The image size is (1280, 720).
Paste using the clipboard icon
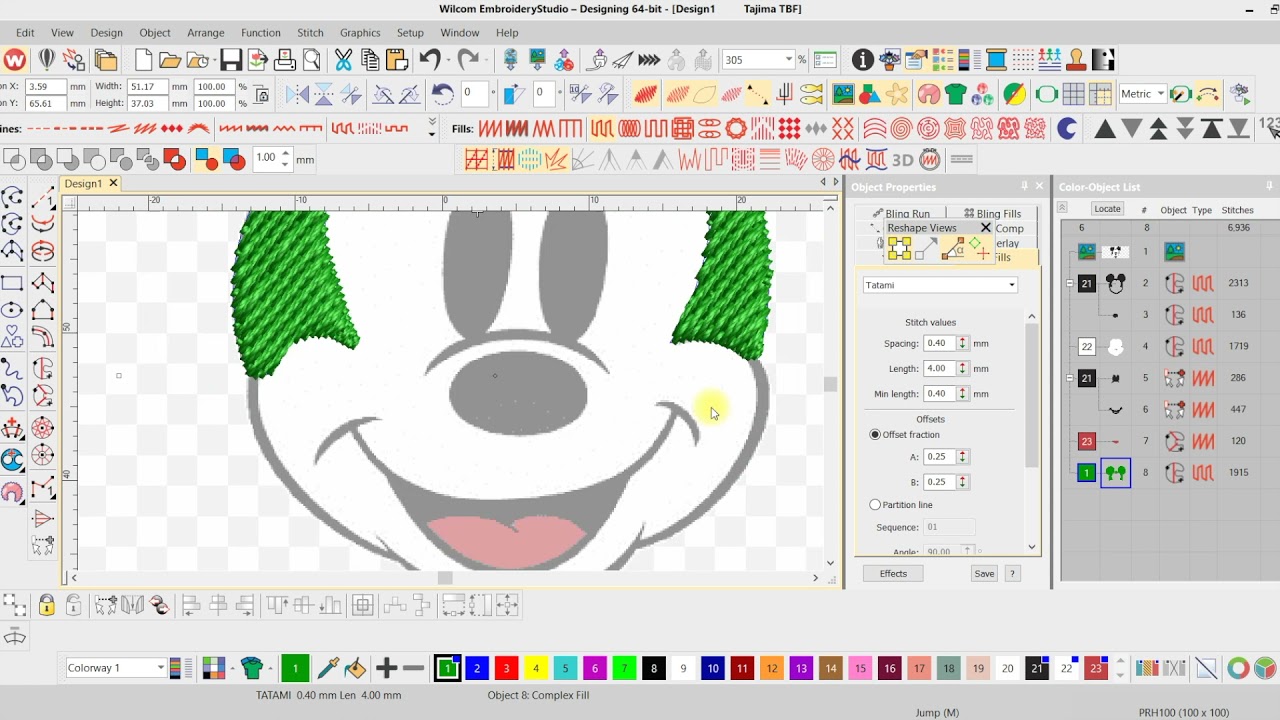396,60
